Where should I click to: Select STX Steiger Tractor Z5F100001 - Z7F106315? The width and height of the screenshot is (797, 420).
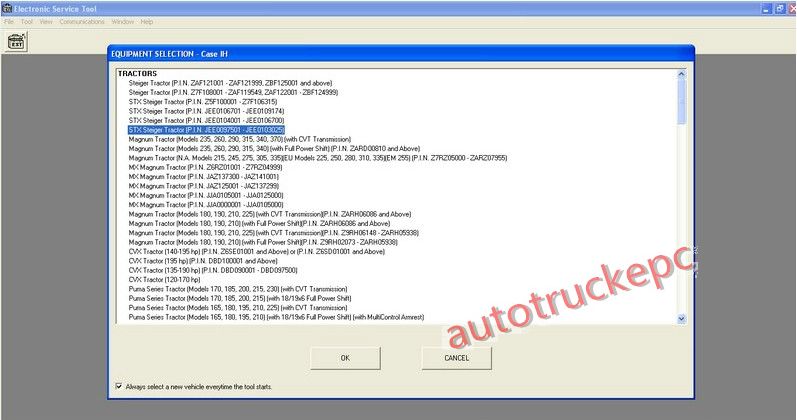tap(203, 102)
